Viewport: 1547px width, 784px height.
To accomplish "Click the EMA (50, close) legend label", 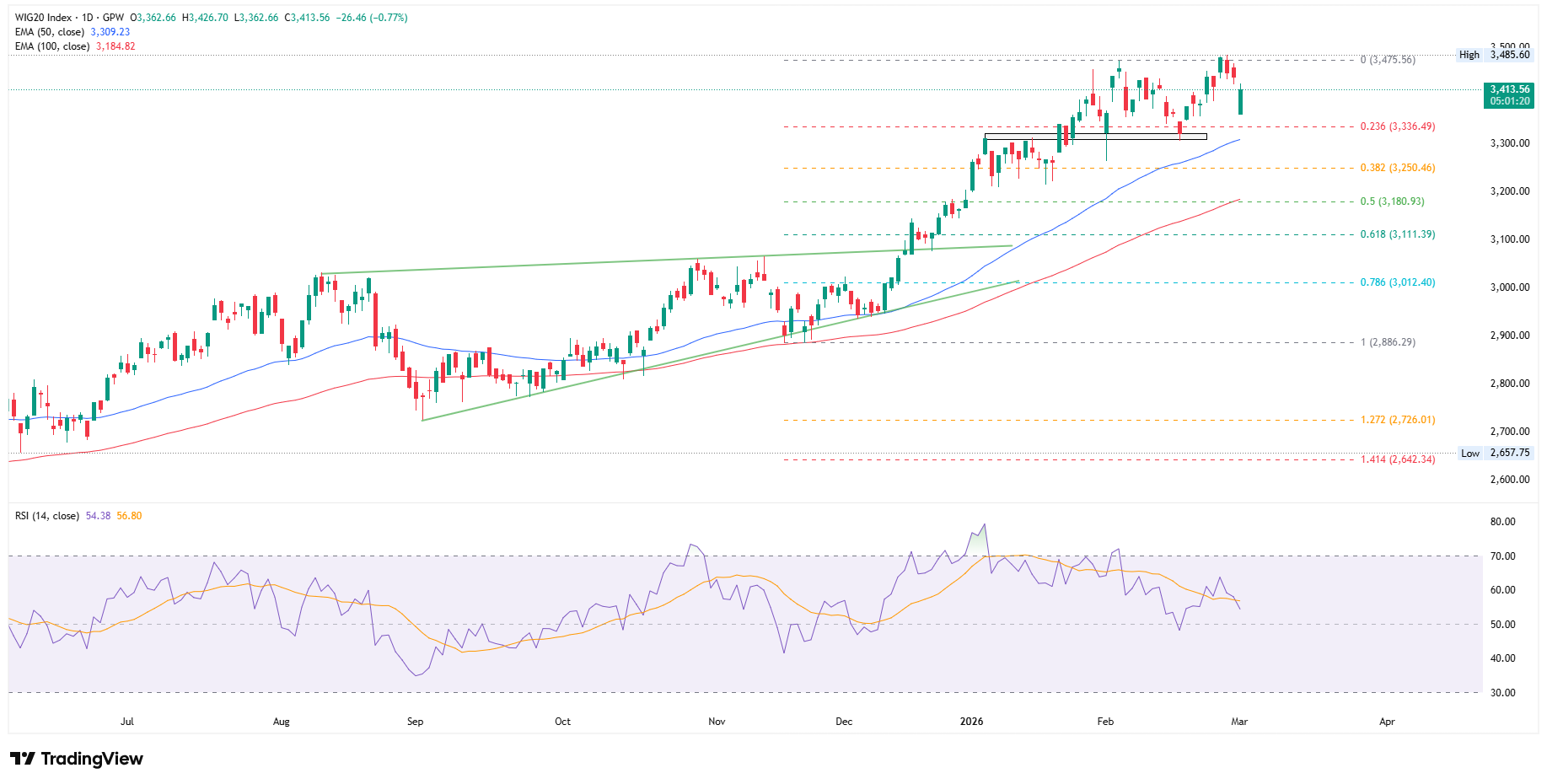I will pos(50,32).
